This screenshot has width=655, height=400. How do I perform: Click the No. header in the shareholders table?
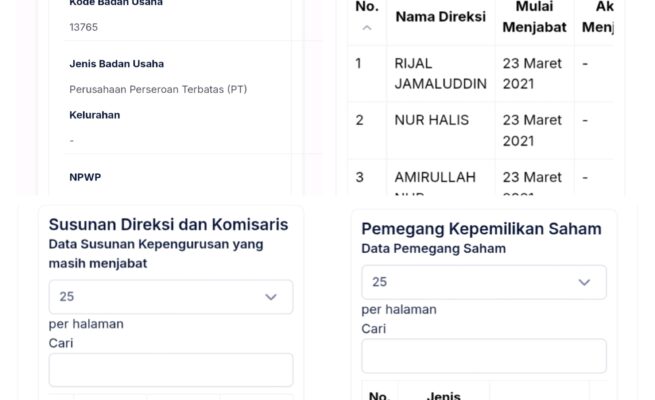click(379, 395)
